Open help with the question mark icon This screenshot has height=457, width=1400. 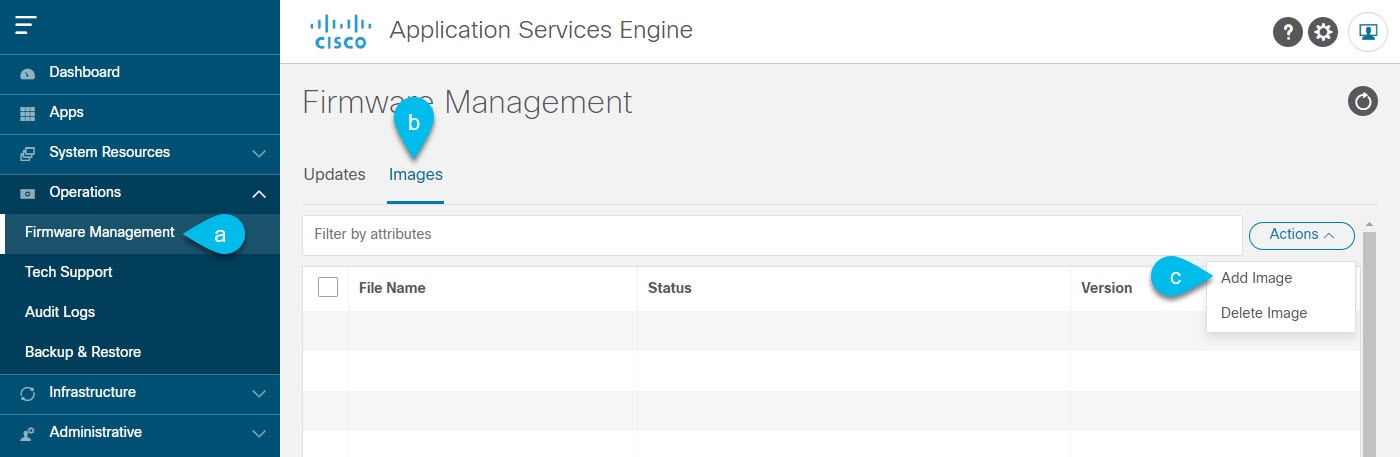tap(1287, 32)
